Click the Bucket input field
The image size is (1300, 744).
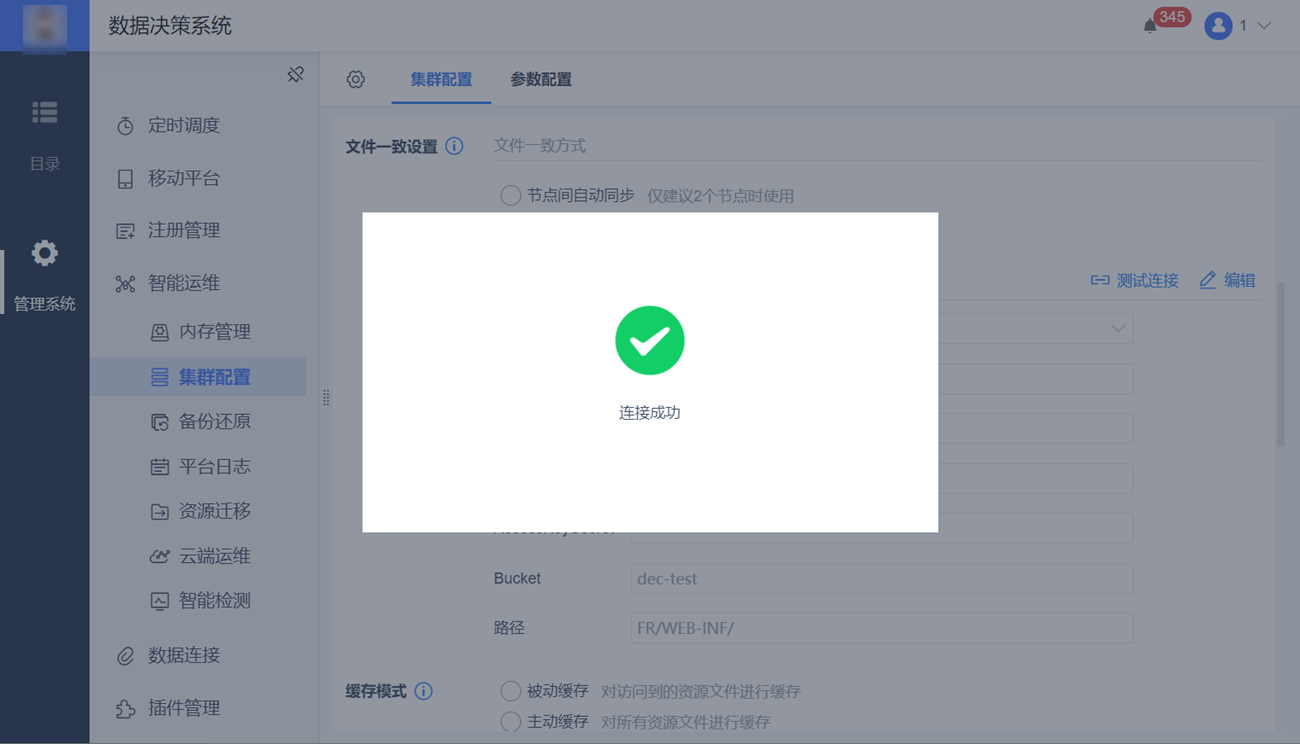tap(881, 578)
